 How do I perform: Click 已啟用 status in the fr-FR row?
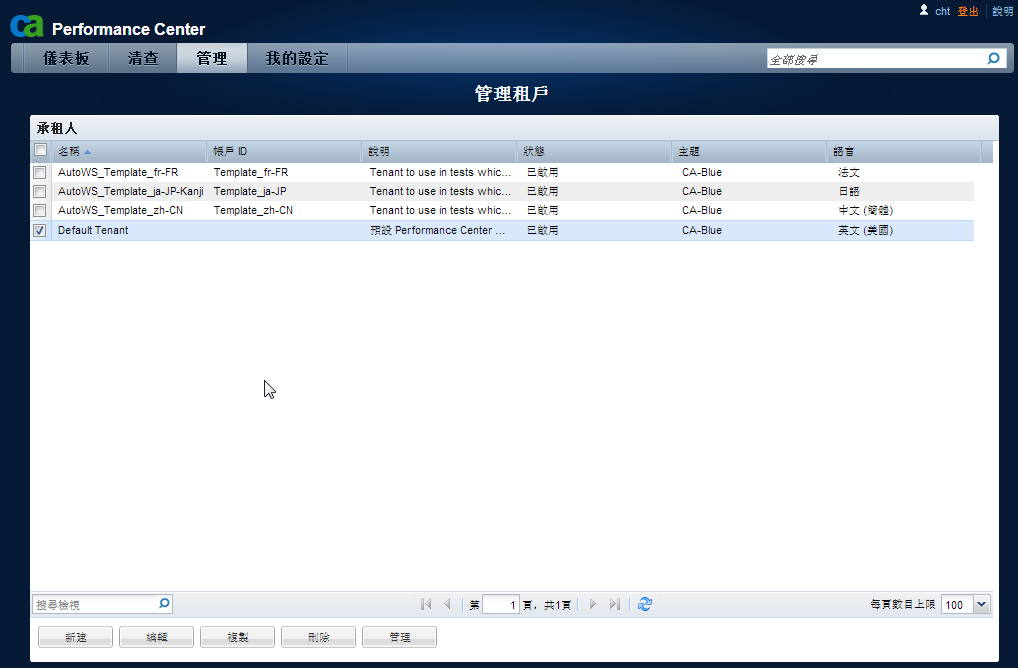pyautogui.click(x=542, y=173)
